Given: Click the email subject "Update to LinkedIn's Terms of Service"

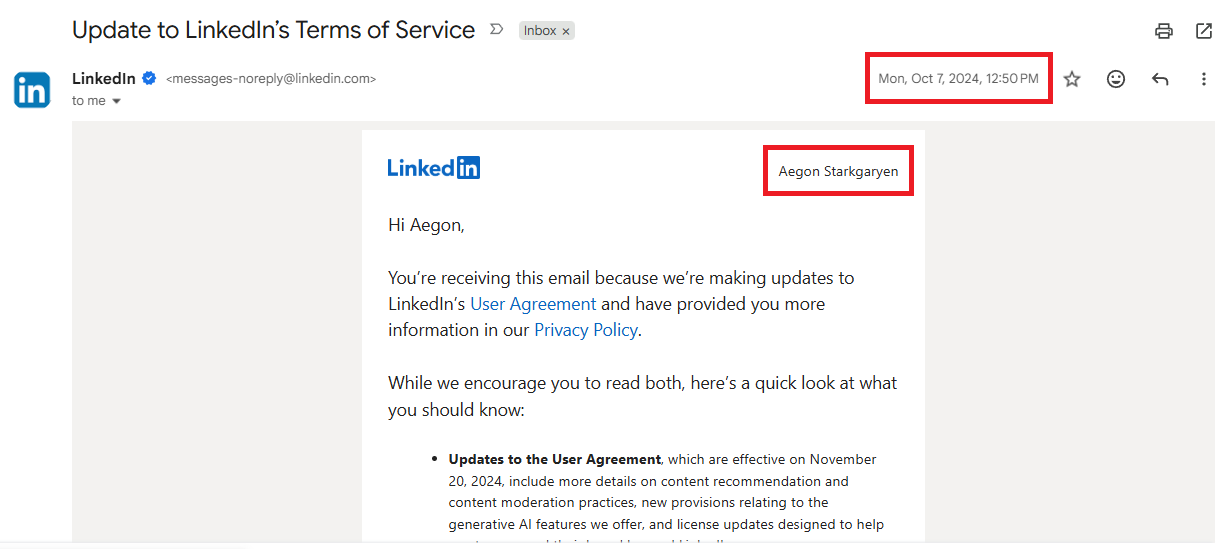Looking at the screenshot, I should [273, 30].
